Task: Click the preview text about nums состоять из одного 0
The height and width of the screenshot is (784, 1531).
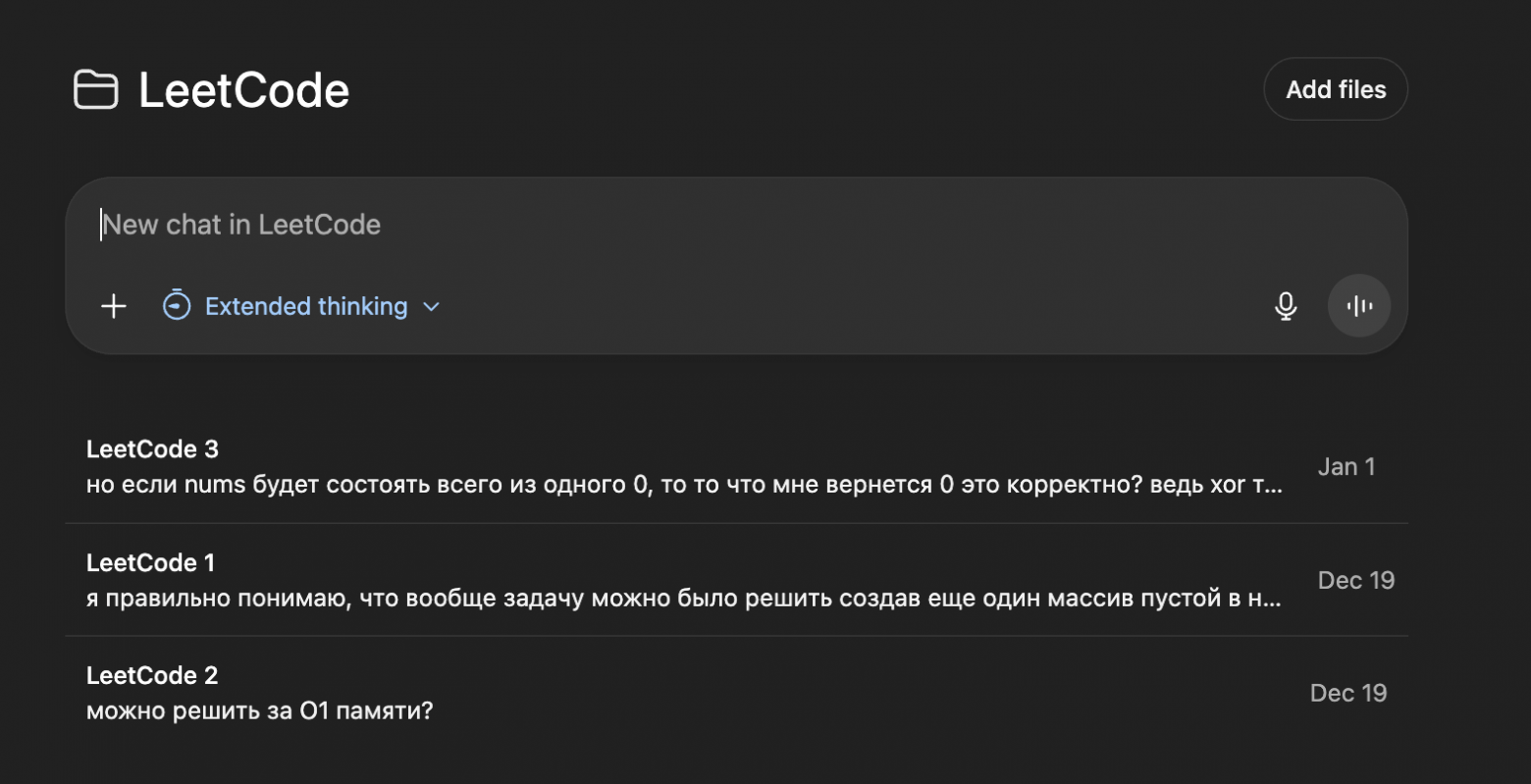Action: point(683,482)
